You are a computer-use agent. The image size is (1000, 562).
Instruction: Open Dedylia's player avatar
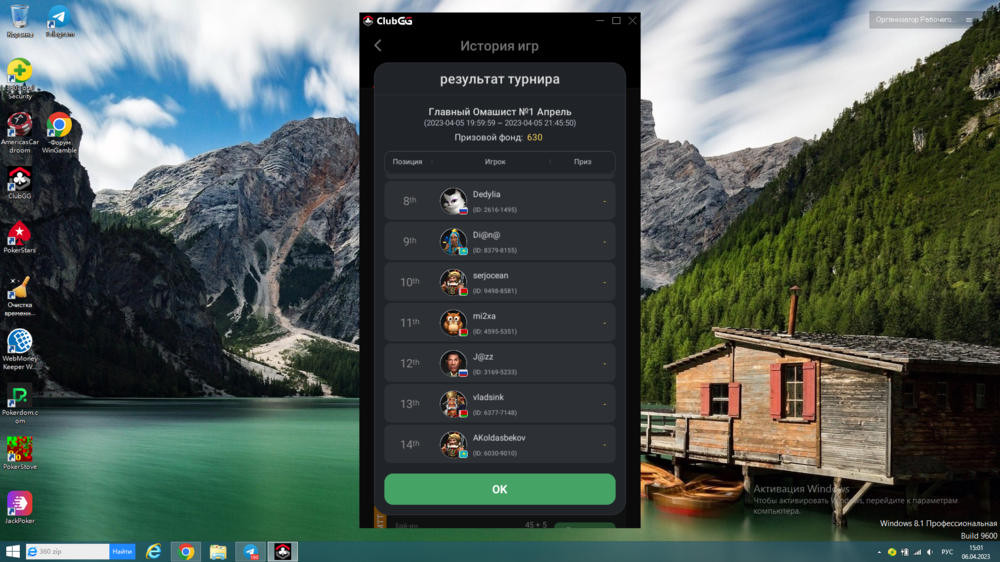(x=453, y=201)
